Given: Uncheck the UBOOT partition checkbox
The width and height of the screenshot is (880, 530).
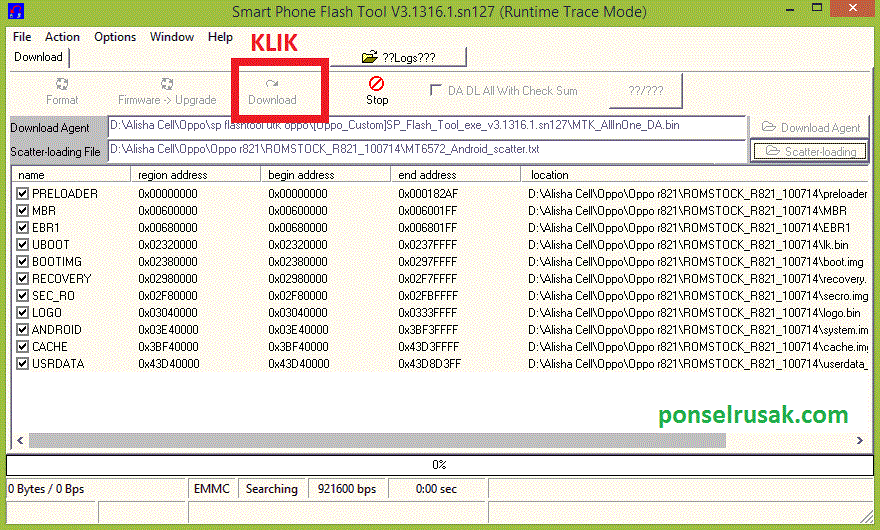Looking at the screenshot, I should pyautogui.click(x=22, y=245).
